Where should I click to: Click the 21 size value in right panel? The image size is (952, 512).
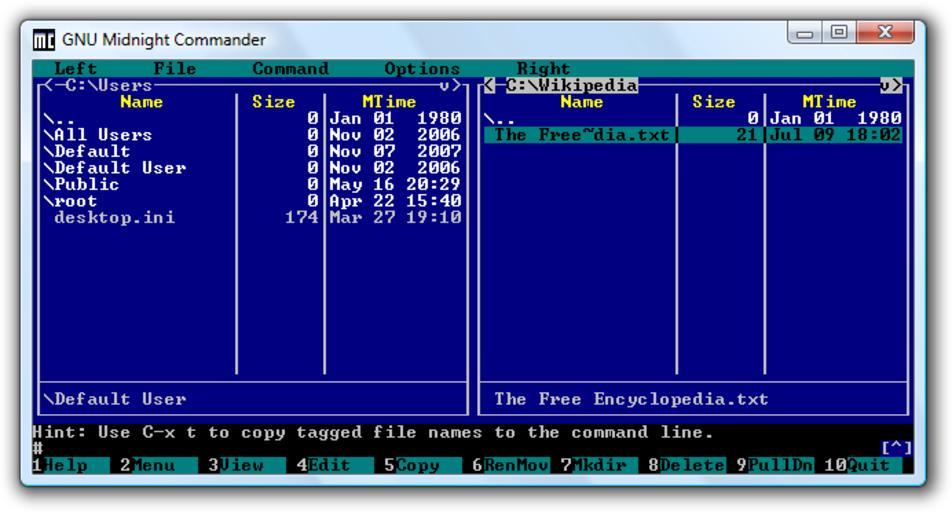click(747, 135)
